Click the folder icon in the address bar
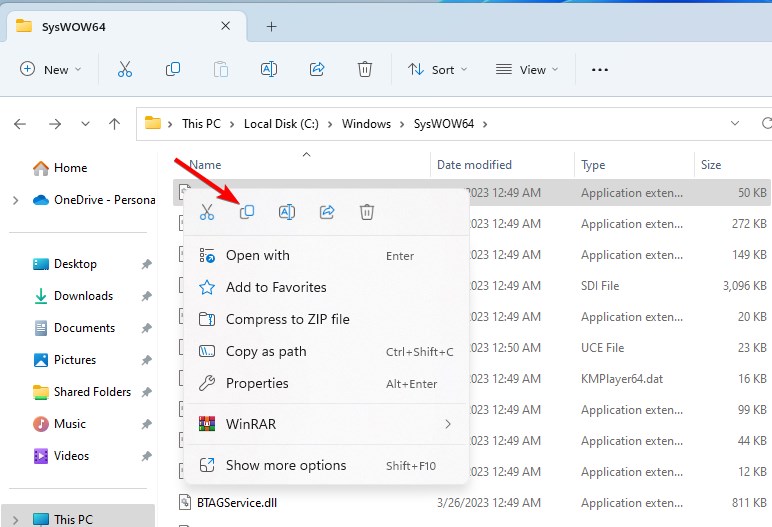772x527 pixels. pos(153,123)
